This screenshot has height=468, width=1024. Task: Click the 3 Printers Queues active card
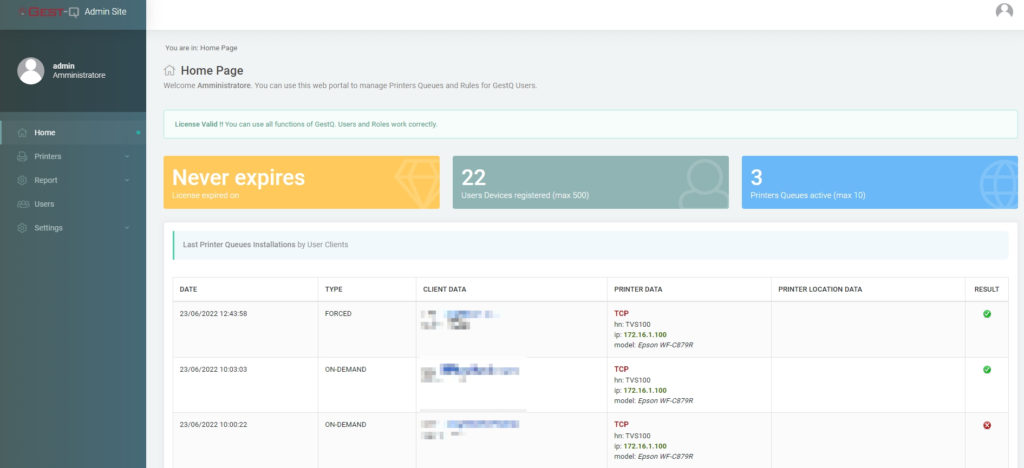(880, 182)
